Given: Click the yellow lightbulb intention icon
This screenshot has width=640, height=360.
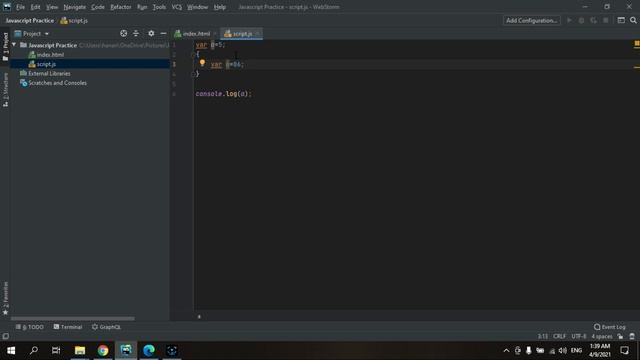Looking at the screenshot, I should click(202, 63).
